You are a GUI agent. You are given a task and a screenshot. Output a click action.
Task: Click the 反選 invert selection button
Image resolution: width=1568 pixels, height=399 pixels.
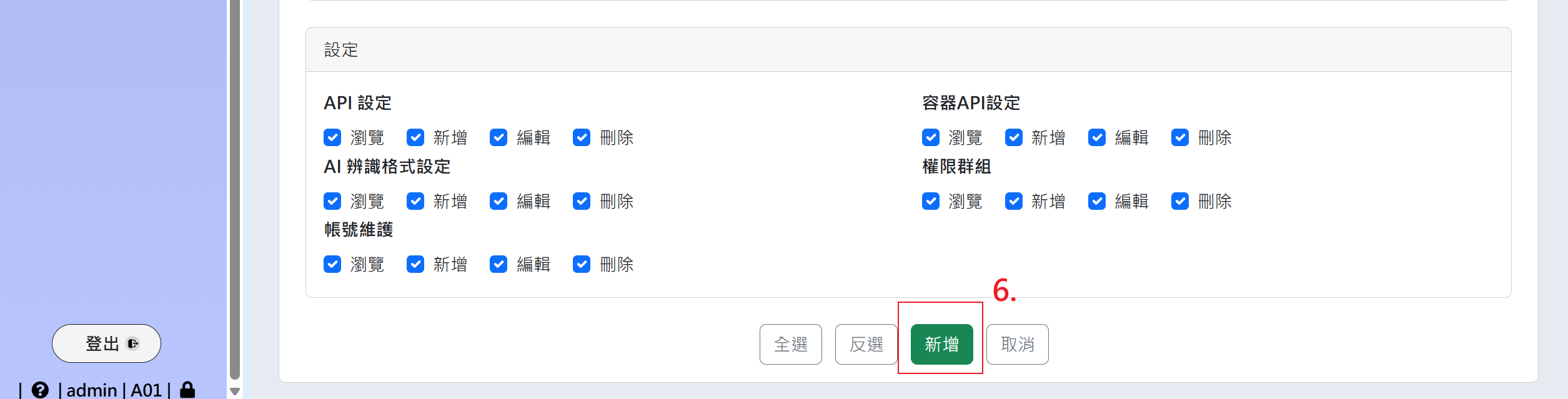coord(866,344)
